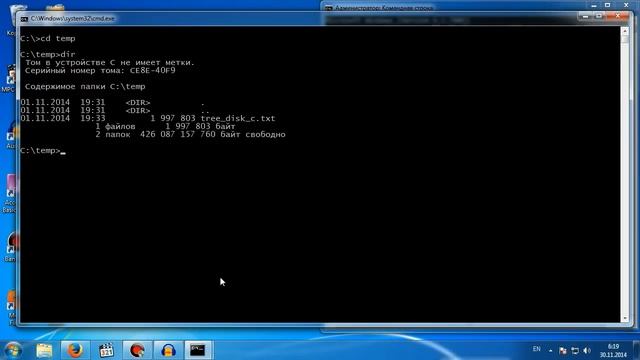Viewport: 640px width, 360px height.
Task: Click the C:\Windows\system32\cmd.exe title bar
Action: [x=302, y=18]
